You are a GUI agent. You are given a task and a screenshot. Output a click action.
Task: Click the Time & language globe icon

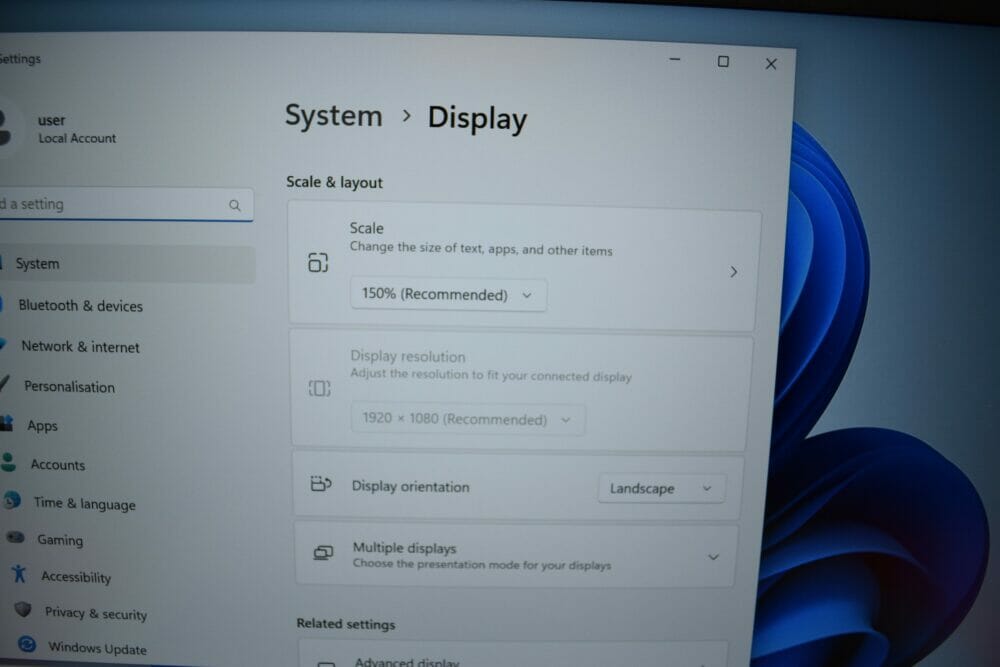[x=11, y=501]
